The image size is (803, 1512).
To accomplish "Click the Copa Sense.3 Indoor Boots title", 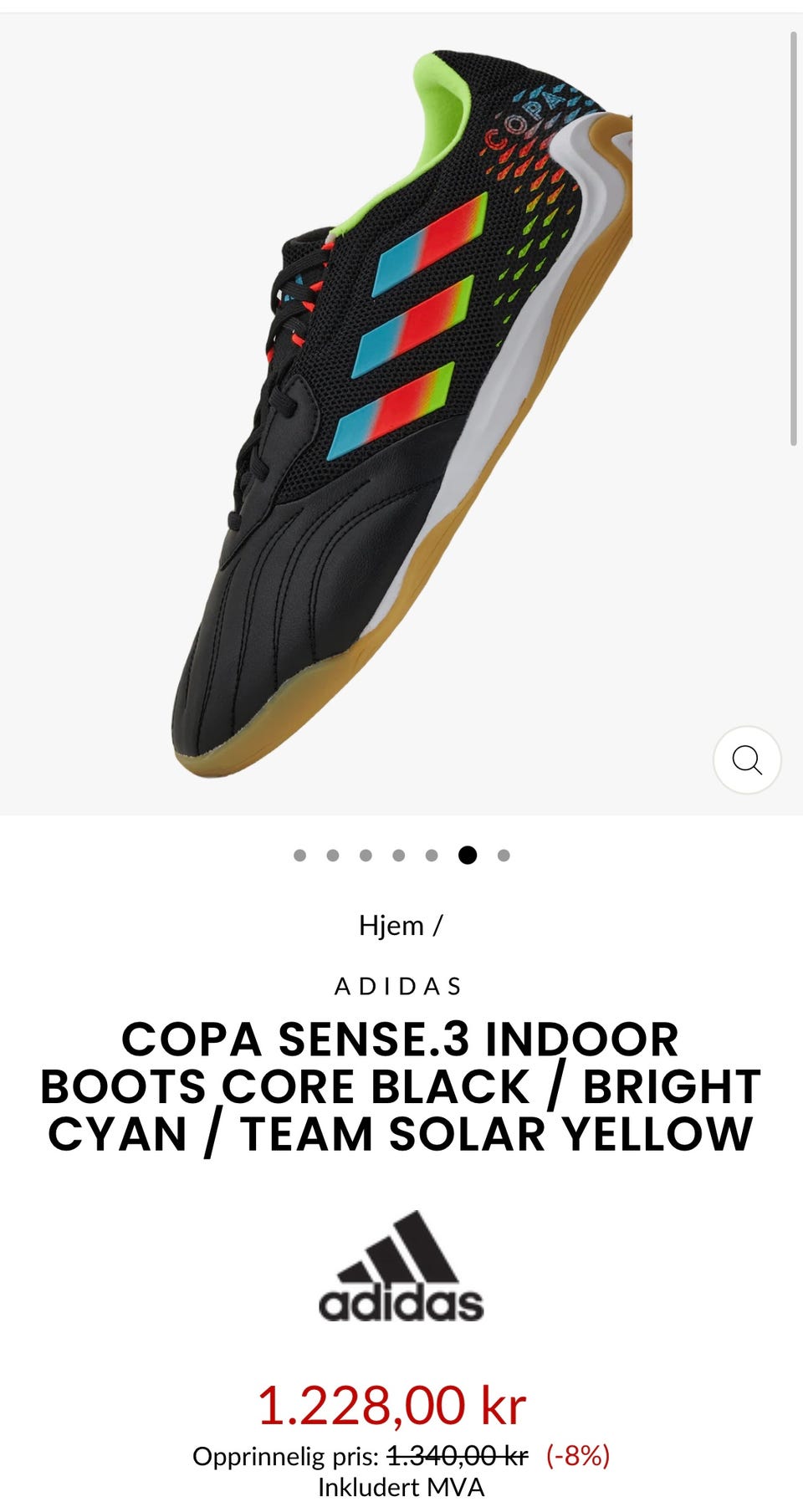I will coord(401,1086).
